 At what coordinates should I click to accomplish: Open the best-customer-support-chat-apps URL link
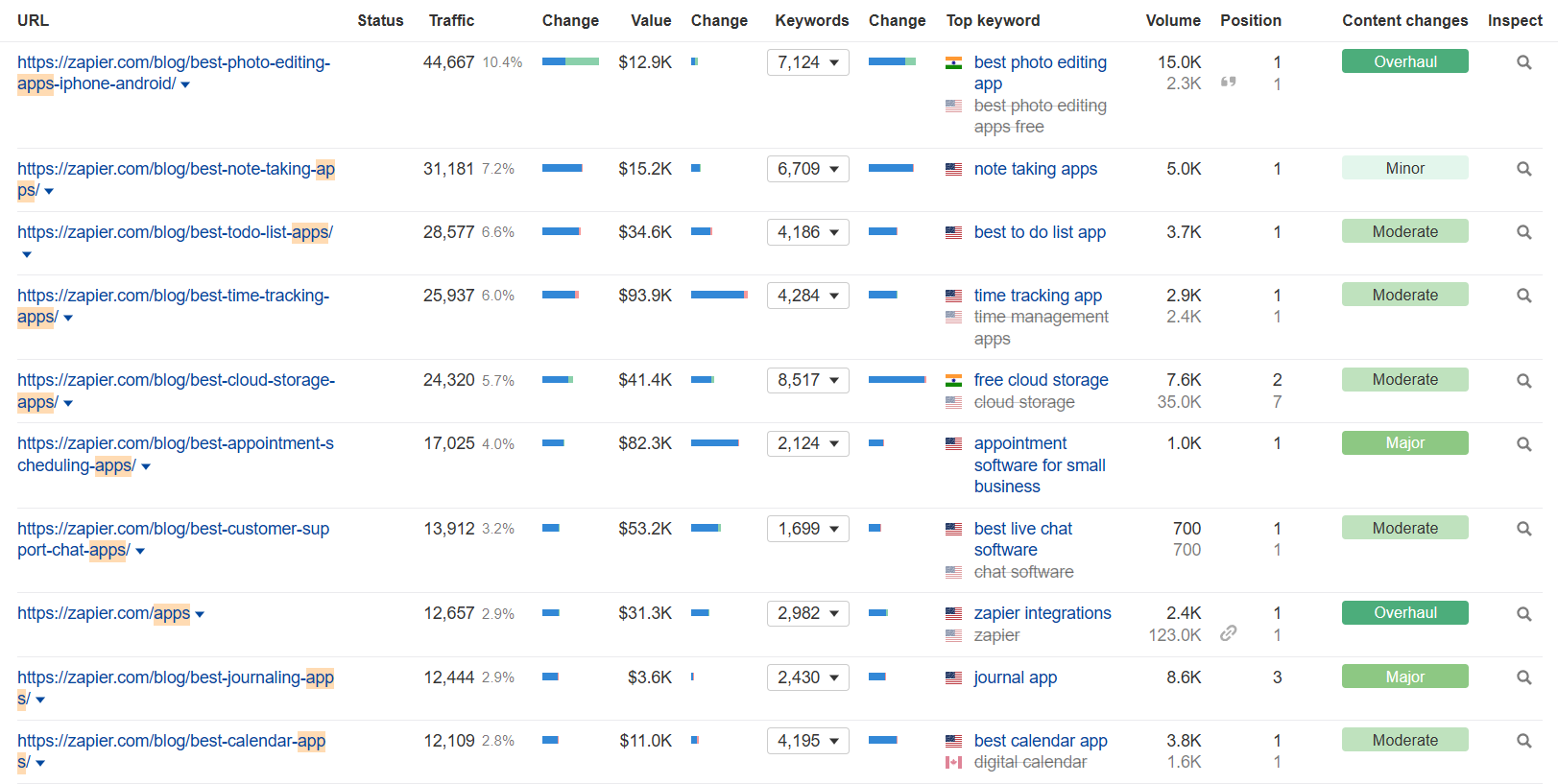pos(173,539)
